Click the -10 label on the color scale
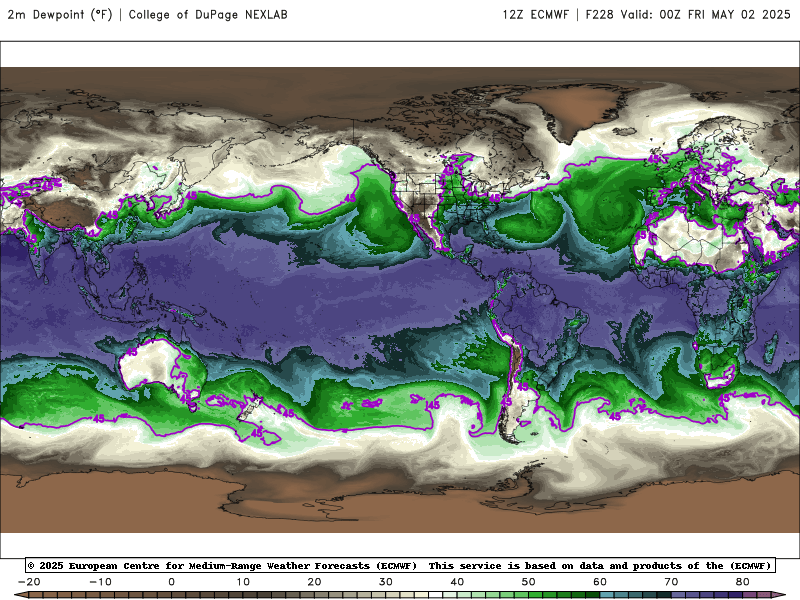 pyautogui.click(x=100, y=582)
